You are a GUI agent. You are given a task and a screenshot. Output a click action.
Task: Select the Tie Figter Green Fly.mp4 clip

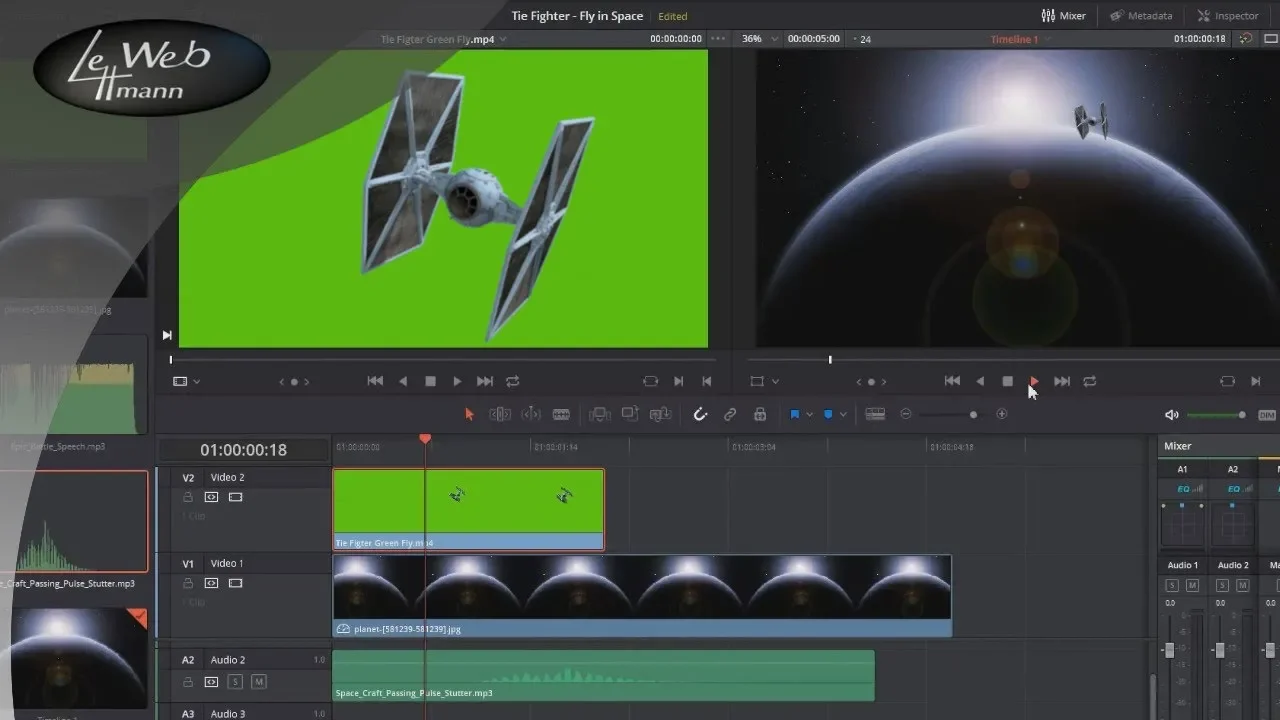468,509
